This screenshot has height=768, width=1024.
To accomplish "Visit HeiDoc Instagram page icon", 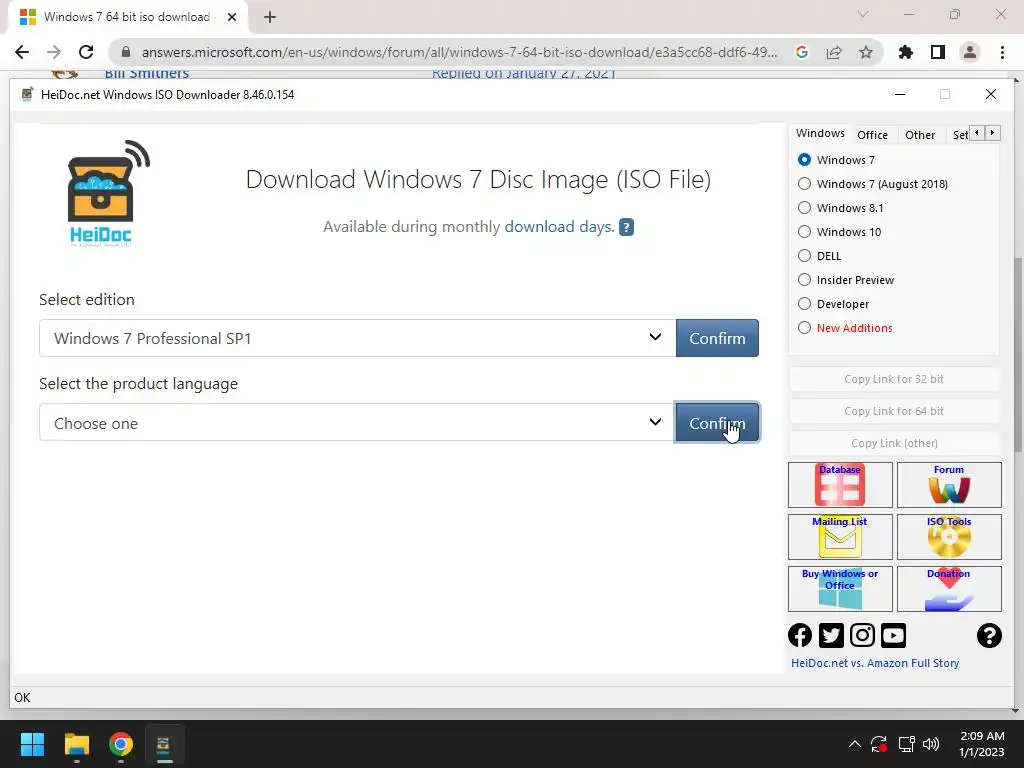I will click(862, 635).
